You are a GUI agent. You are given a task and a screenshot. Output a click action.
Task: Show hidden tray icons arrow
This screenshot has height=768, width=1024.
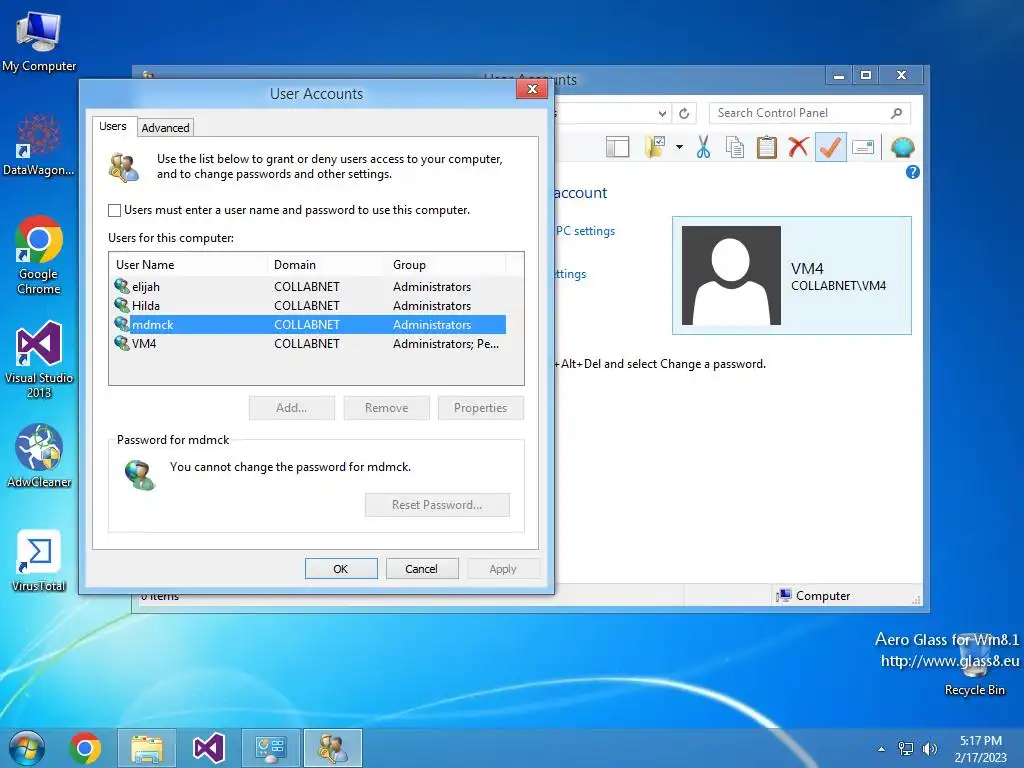(882, 749)
